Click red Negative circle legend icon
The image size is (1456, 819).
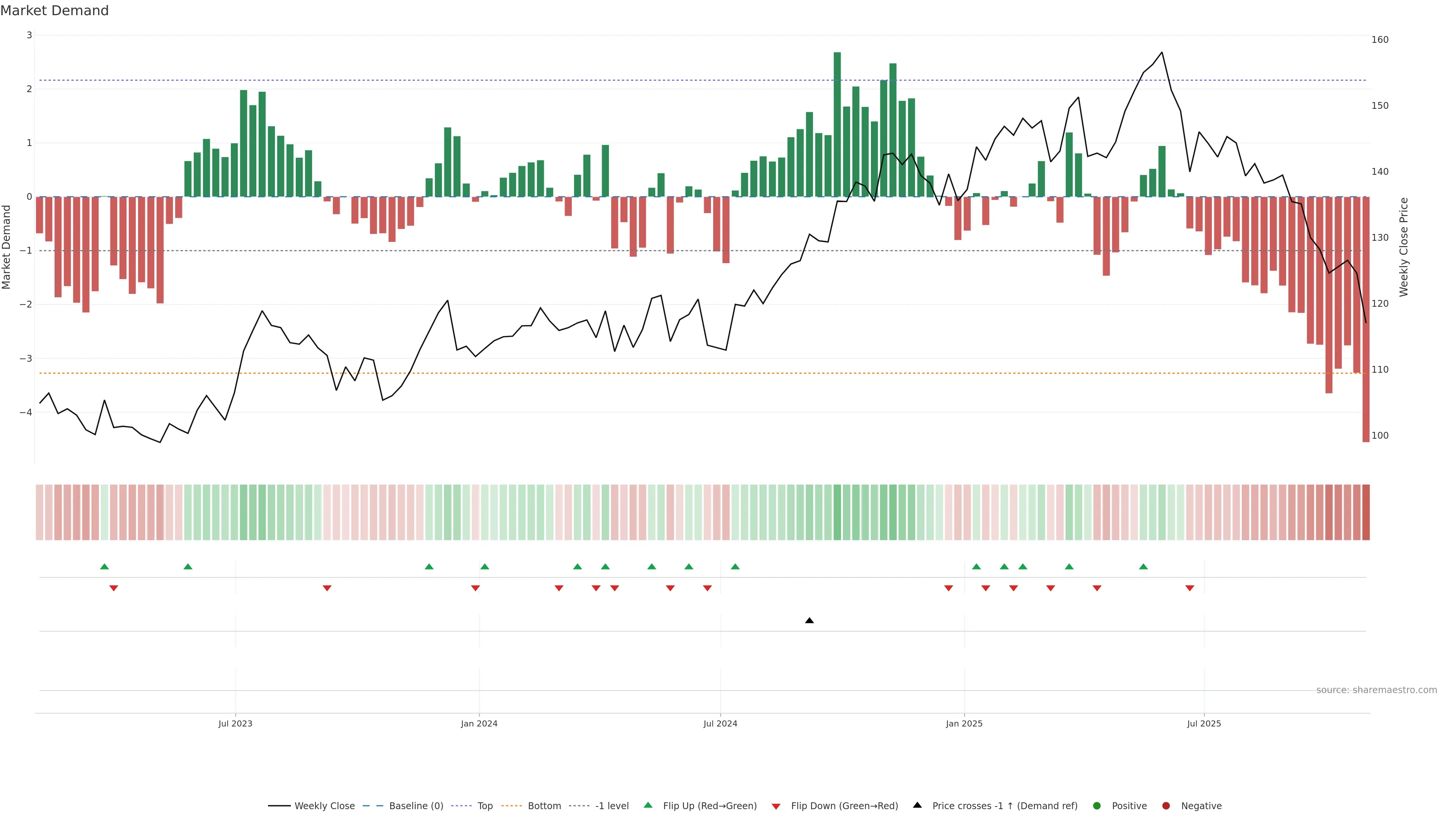tap(1166, 805)
